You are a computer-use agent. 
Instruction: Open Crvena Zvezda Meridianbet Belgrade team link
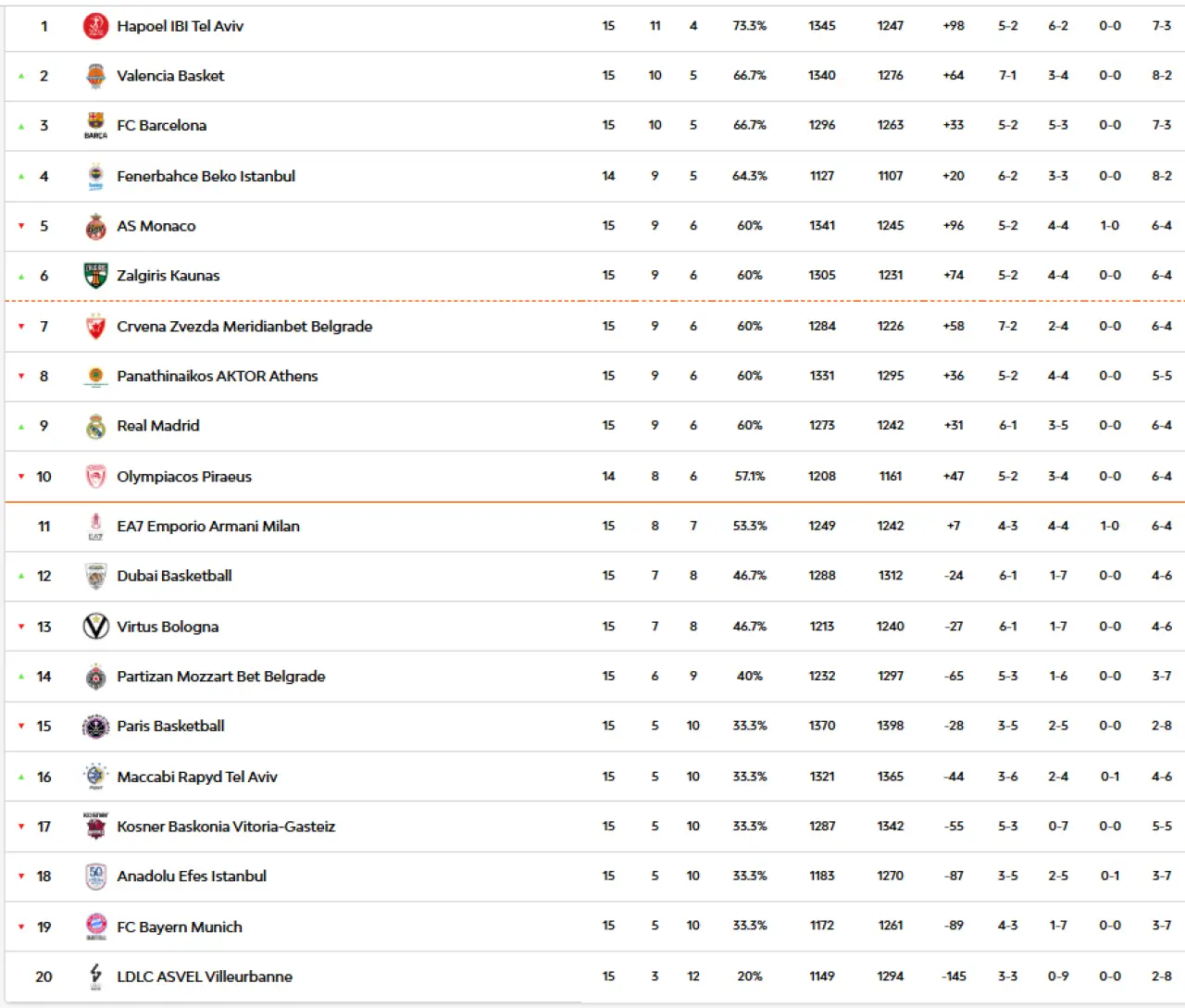tap(244, 326)
